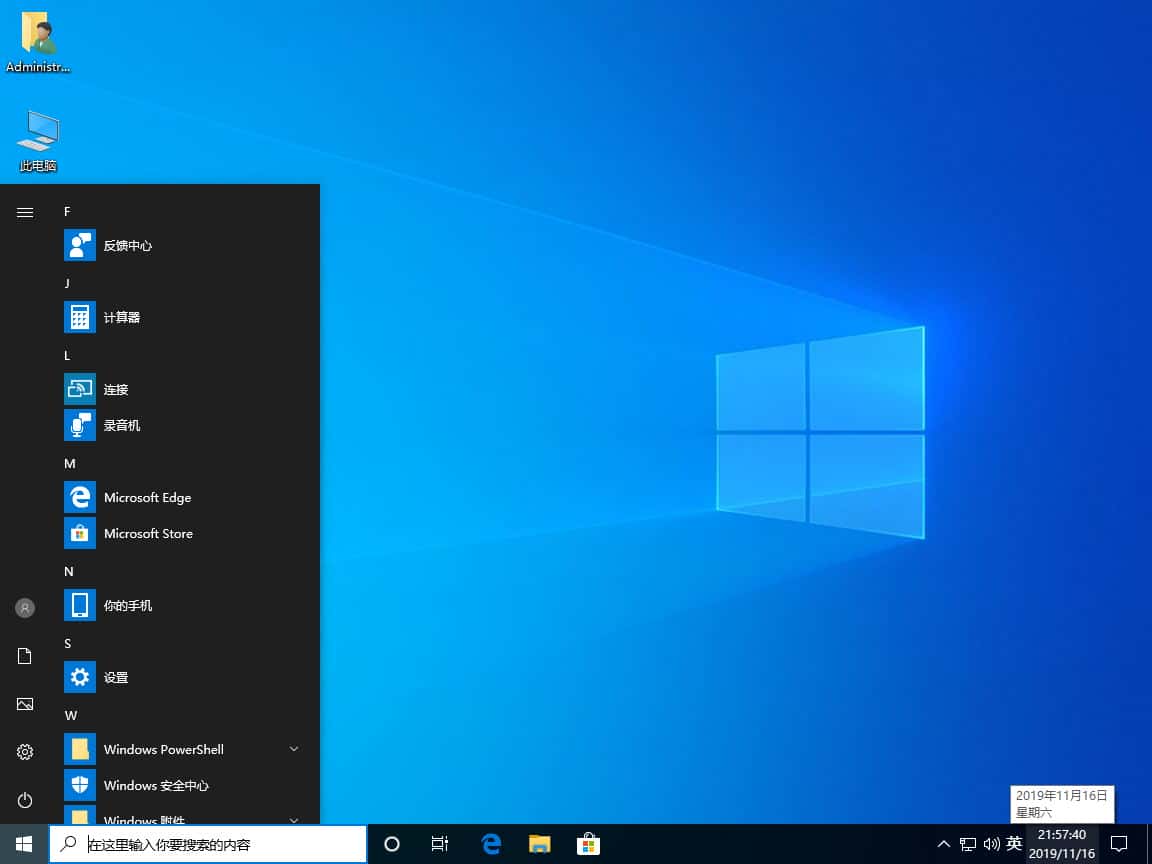1152x864 pixels.
Task: Open Task View on taskbar
Action: [x=440, y=844]
